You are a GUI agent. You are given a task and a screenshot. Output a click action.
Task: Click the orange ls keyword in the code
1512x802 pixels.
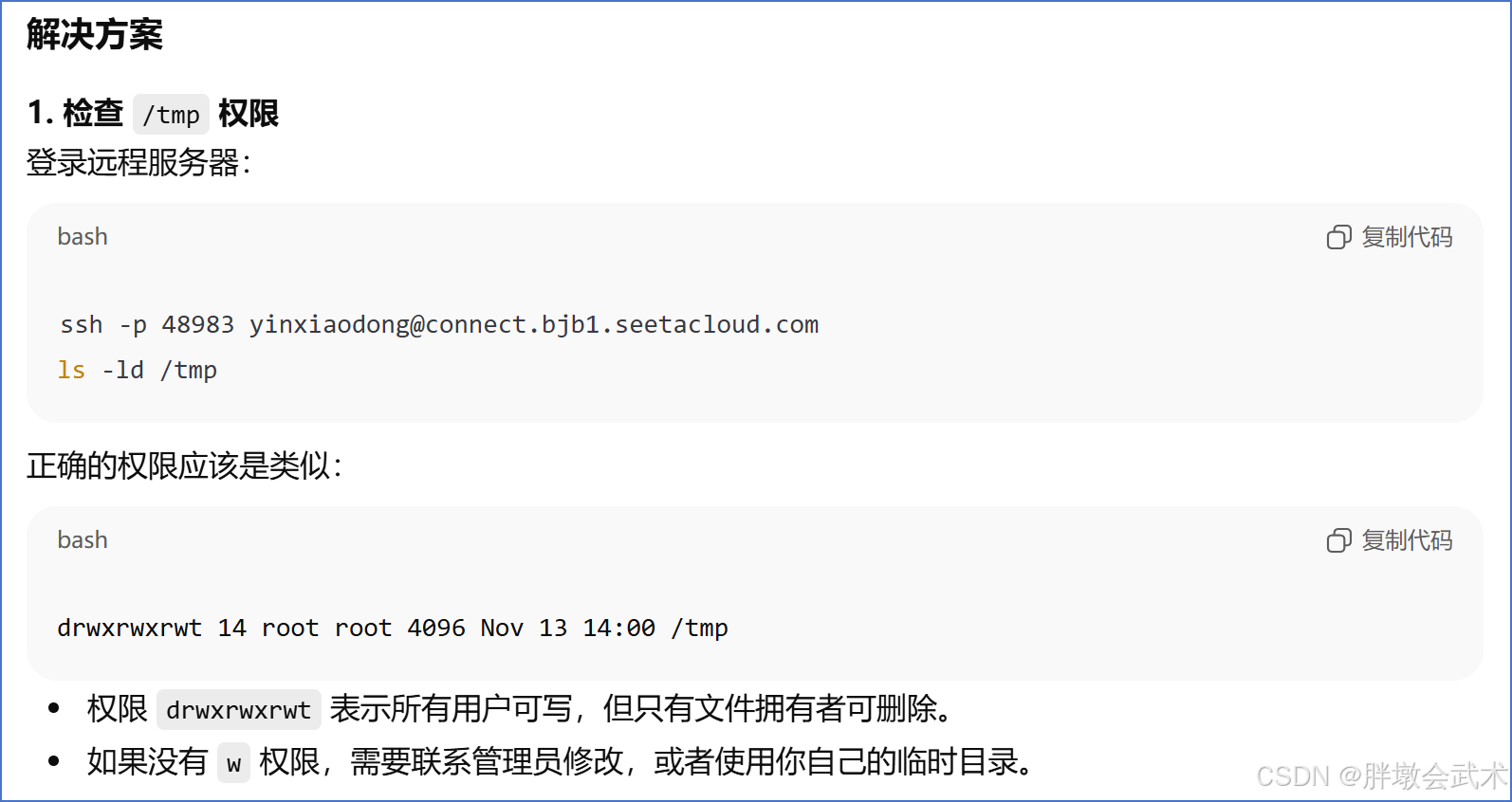71,371
